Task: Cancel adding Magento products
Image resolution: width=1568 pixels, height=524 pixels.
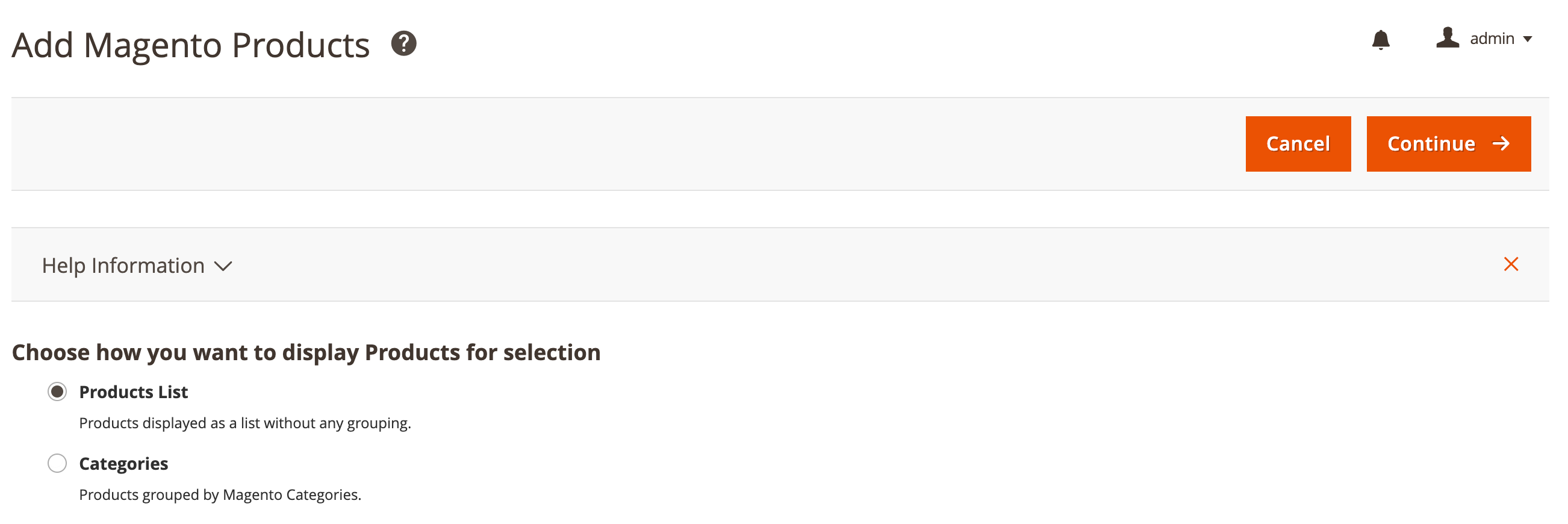Action: [x=1298, y=143]
